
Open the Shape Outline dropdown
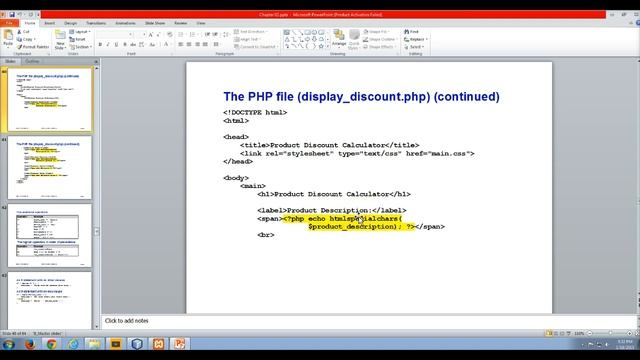[380, 39]
